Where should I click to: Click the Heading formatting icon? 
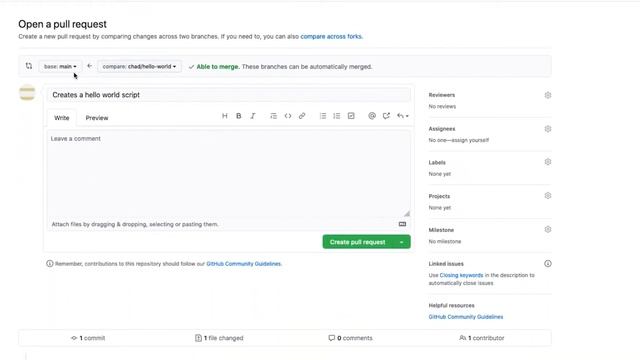coord(224,116)
